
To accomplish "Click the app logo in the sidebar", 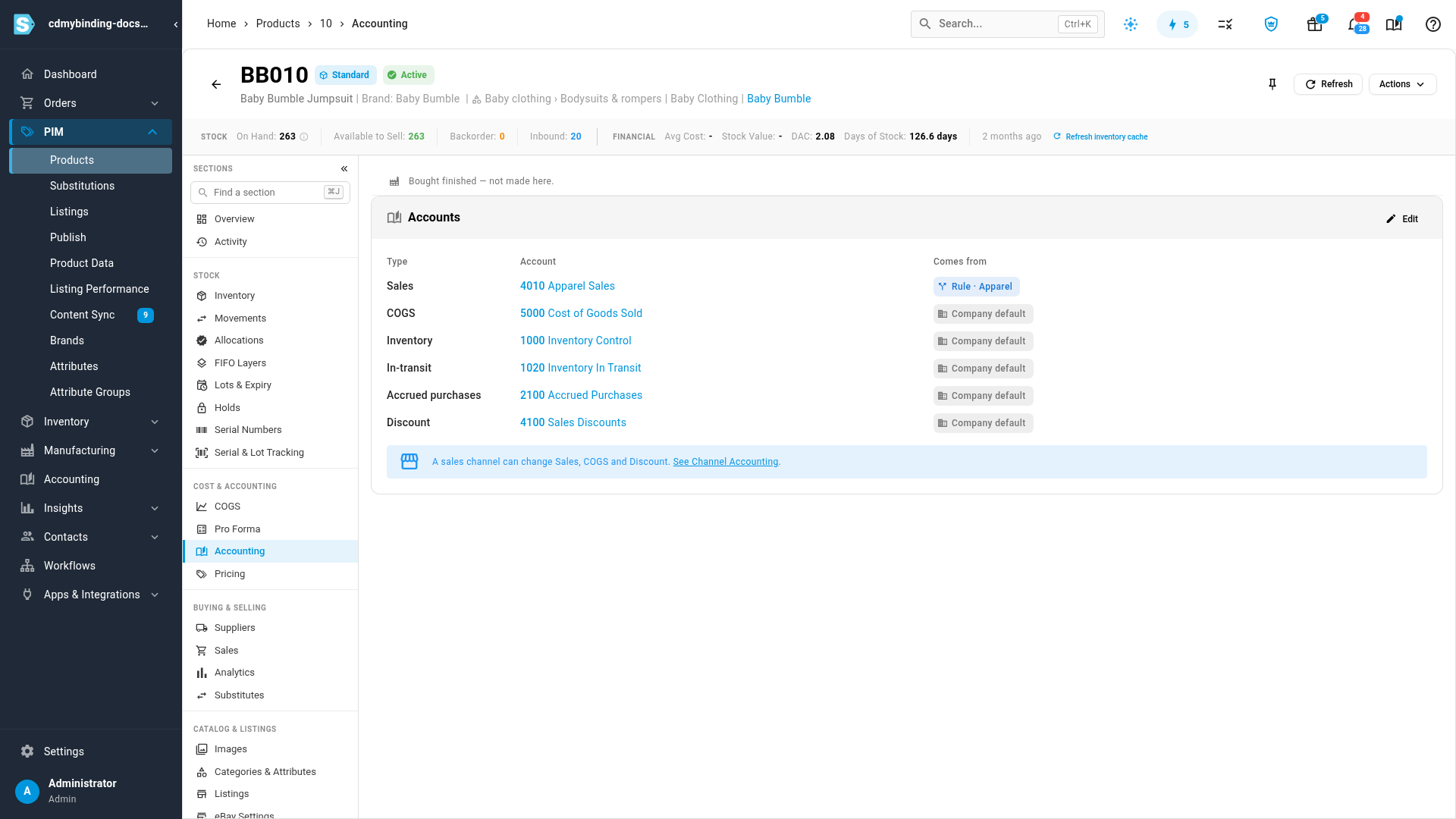I will click(24, 24).
